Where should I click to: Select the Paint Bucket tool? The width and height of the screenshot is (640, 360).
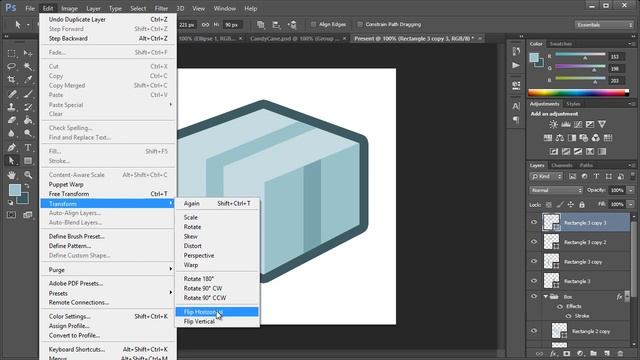[x=28, y=120]
